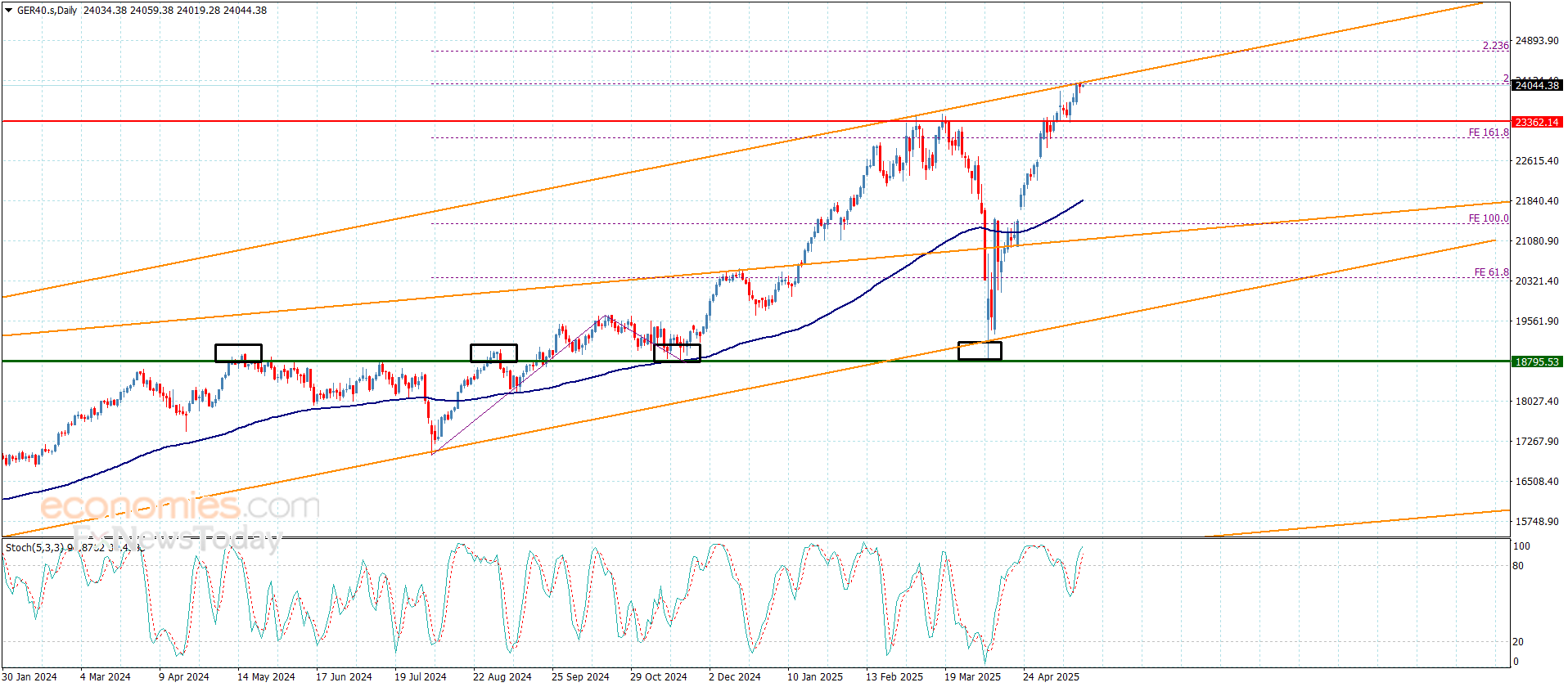Select the black rectangle above 22 Aug 2024
The width and height of the screenshot is (1568, 687).
pyautogui.click(x=493, y=352)
